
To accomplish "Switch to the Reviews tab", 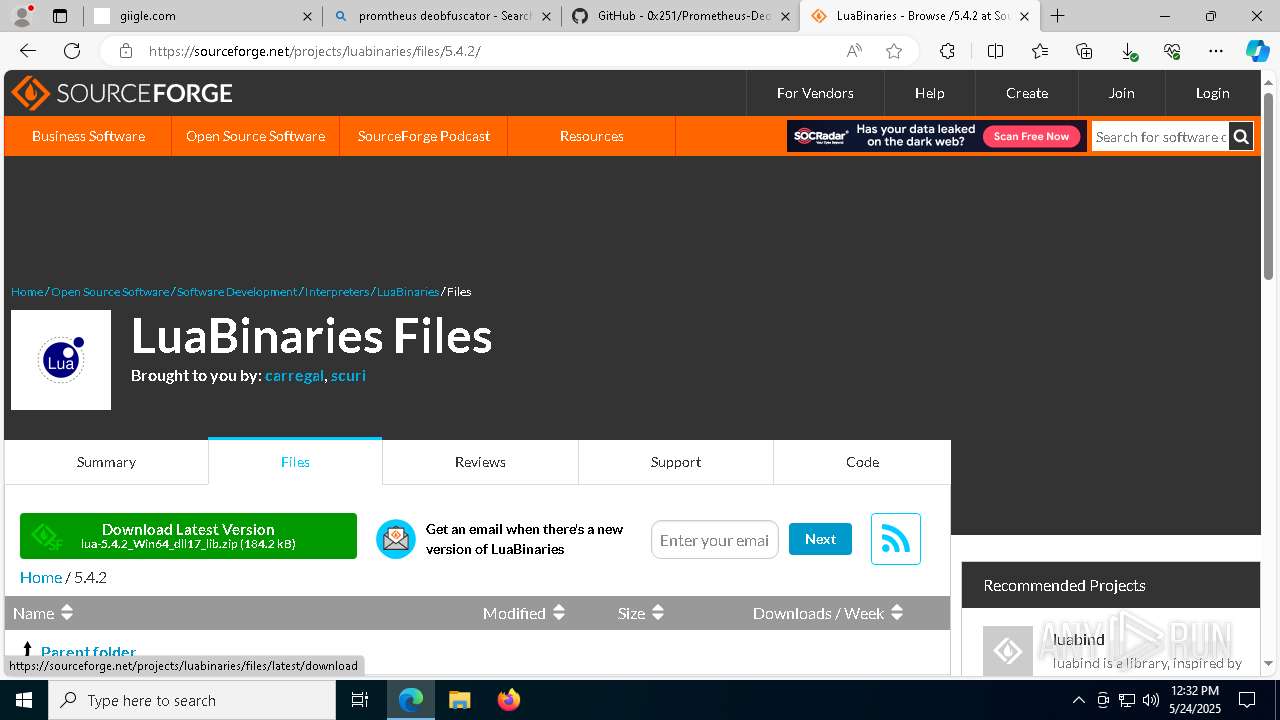I will point(480,462).
